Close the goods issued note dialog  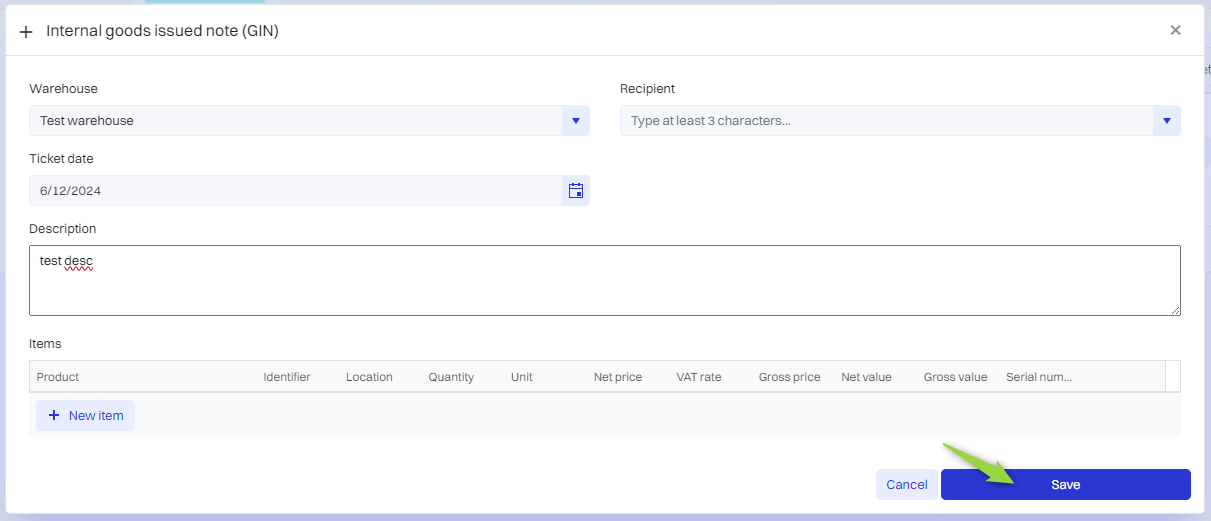pyautogui.click(x=1175, y=30)
